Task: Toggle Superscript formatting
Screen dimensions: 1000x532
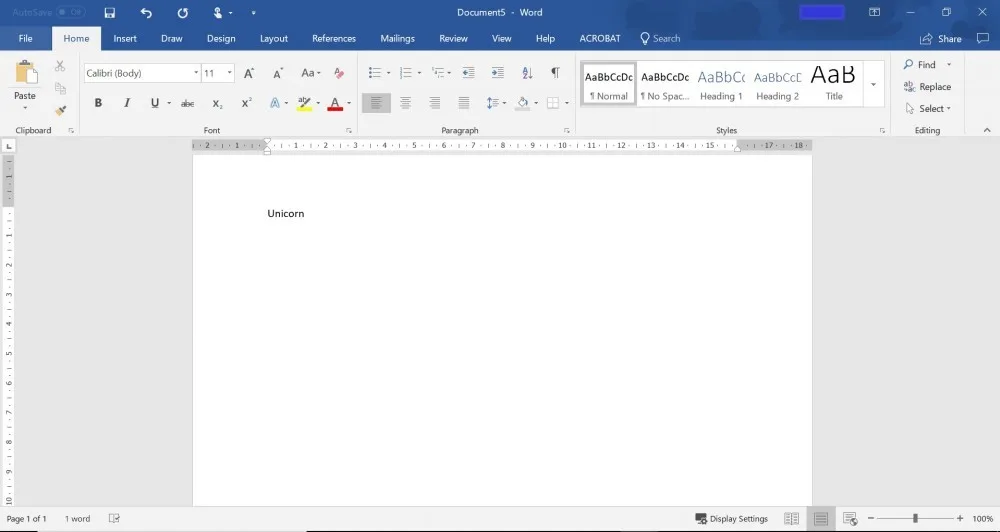Action: click(x=246, y=103)
